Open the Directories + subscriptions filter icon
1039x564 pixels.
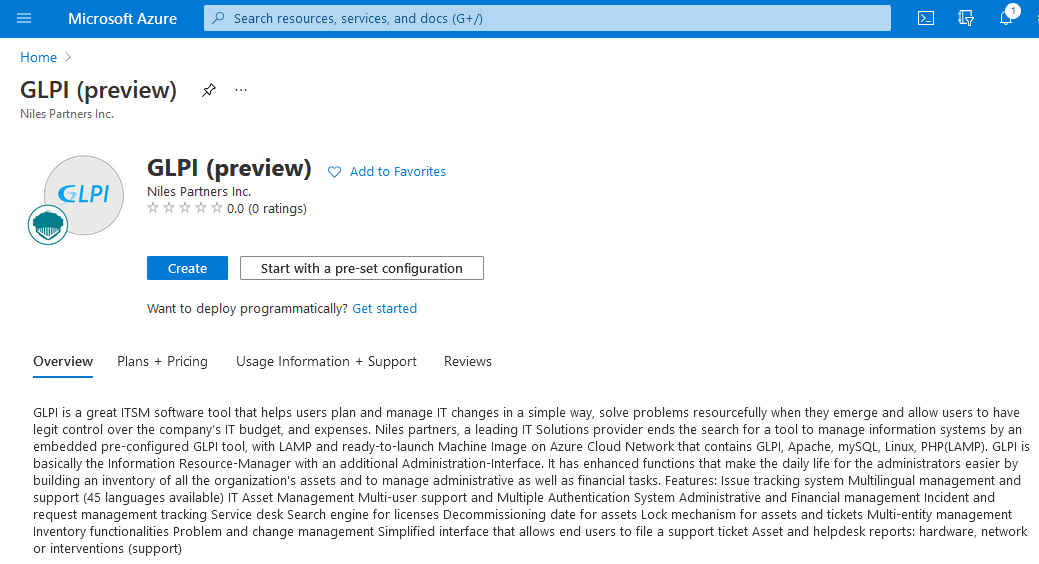(x=966, y=18)
